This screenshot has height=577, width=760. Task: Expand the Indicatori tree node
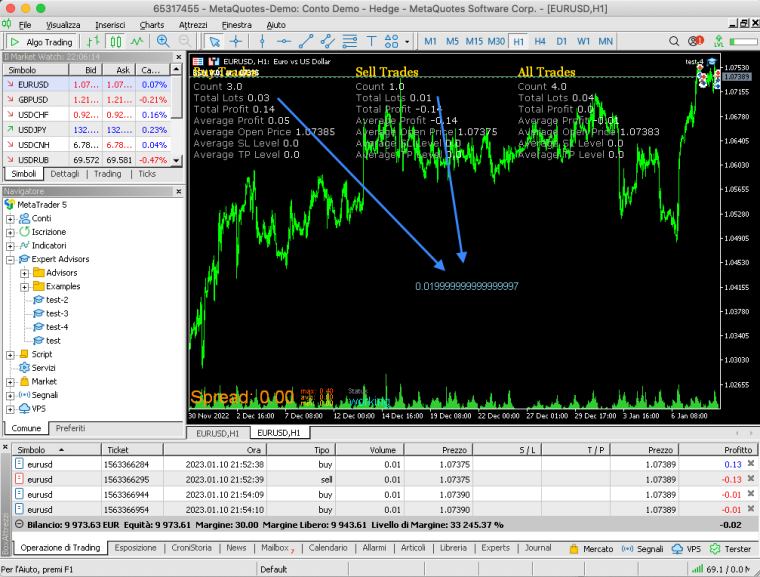coord(10,246)
